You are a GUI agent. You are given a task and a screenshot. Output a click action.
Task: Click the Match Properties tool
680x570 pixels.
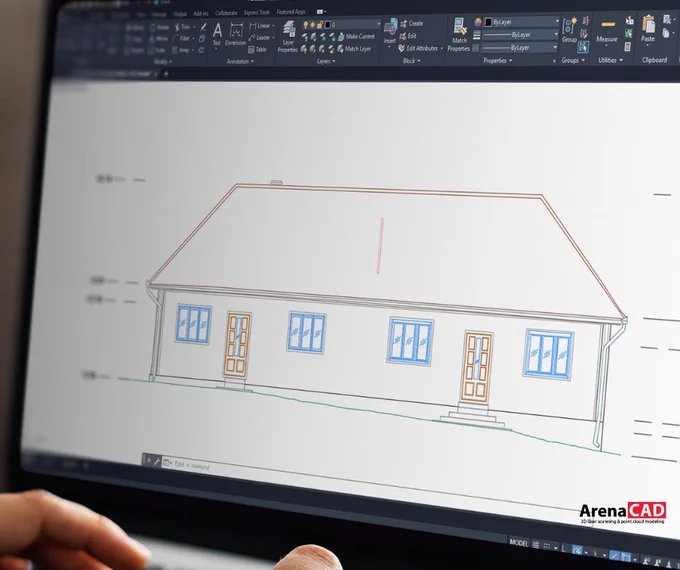pos(459,35)
